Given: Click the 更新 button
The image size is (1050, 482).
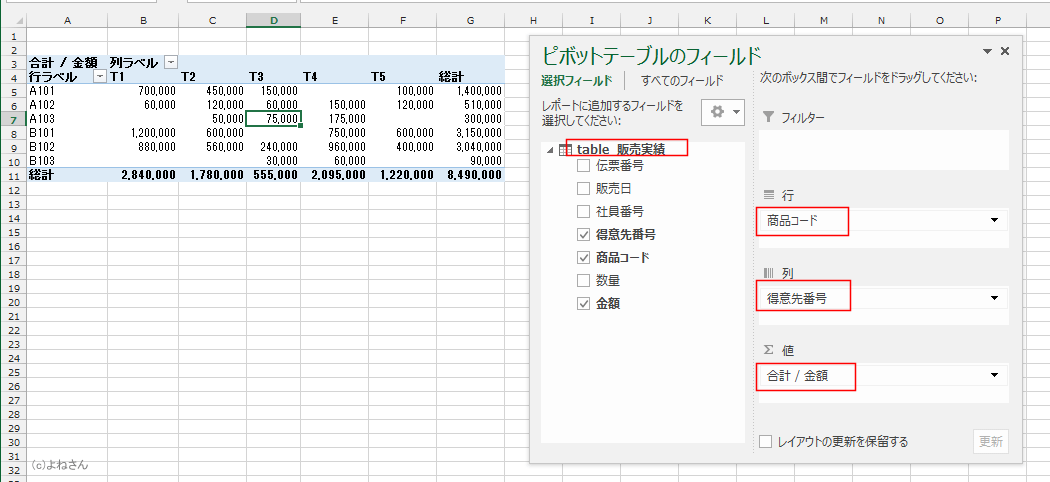Looking at the screenshot, I should point(990,441).
